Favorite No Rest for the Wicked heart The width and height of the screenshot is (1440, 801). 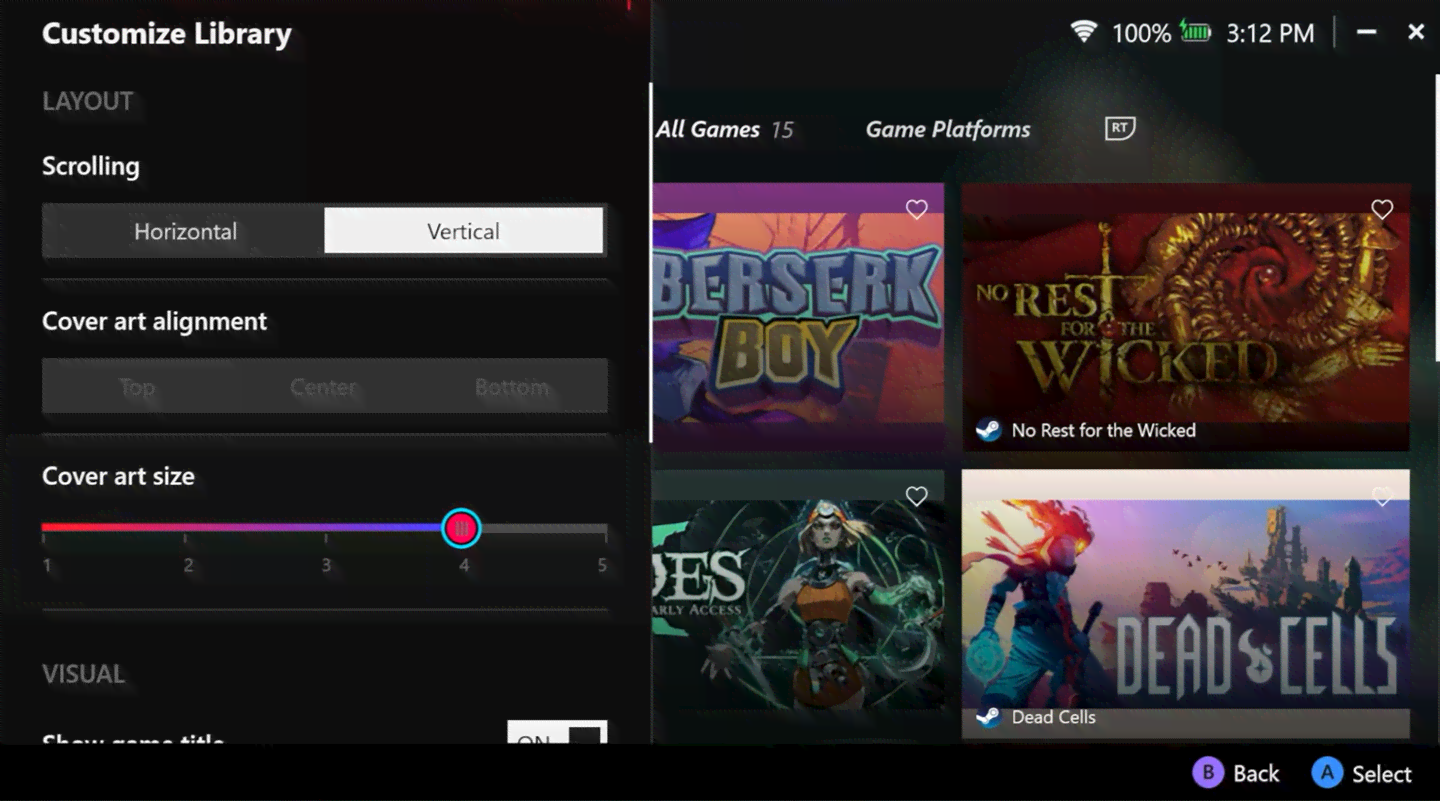(1381, 209)
